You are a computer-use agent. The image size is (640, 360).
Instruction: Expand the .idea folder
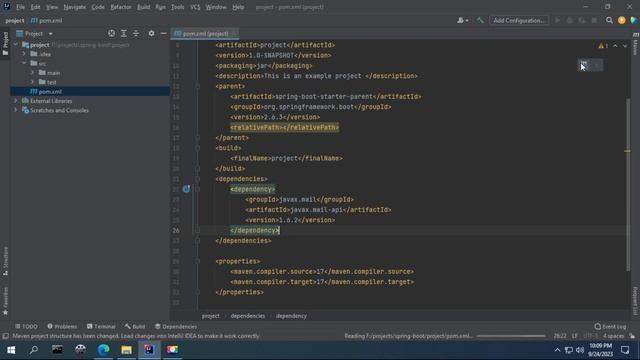[x=24, y=54]
